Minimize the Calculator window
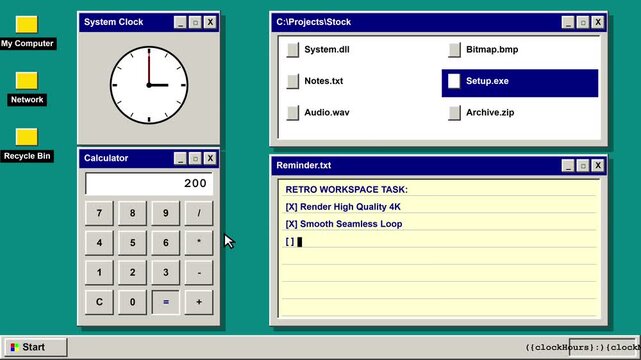Image resolution: width=641 pixels, height=360 pixels. pos(180,158)
